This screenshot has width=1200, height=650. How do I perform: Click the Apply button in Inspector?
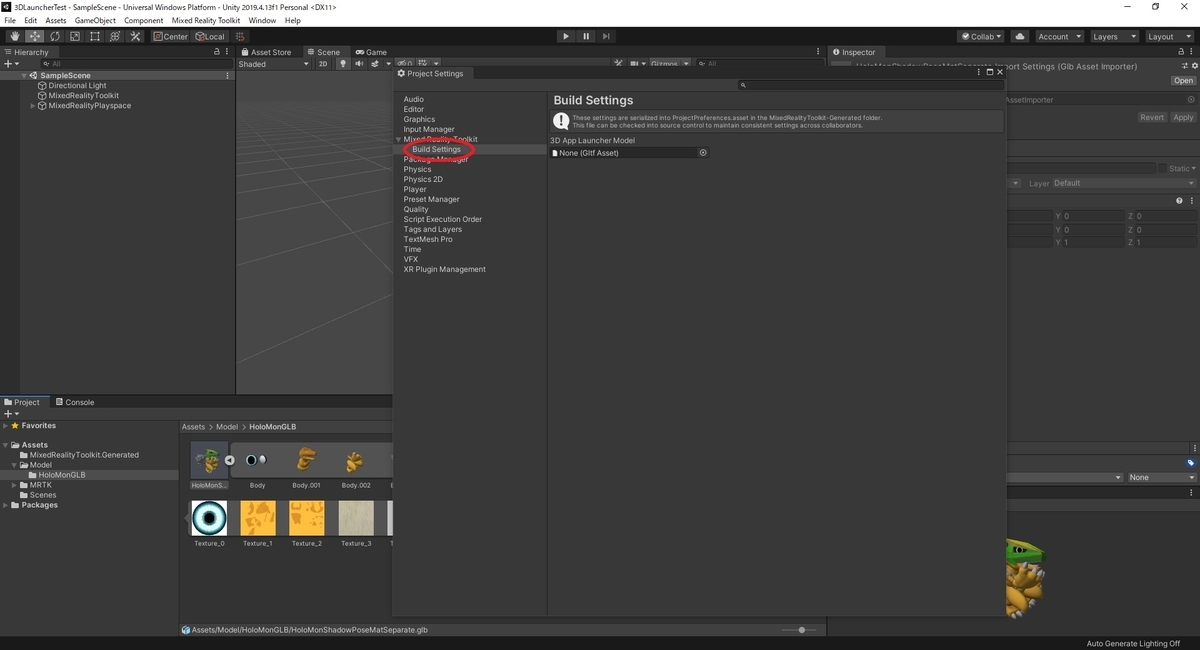[1183, 117]
